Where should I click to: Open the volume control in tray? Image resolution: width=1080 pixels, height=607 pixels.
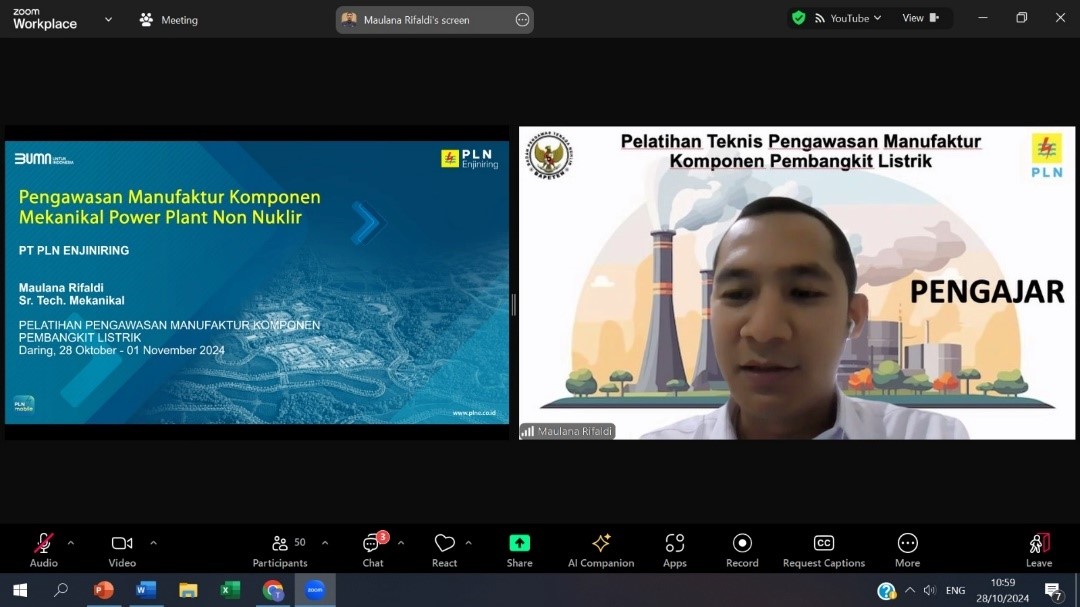[x=930, y=590]
